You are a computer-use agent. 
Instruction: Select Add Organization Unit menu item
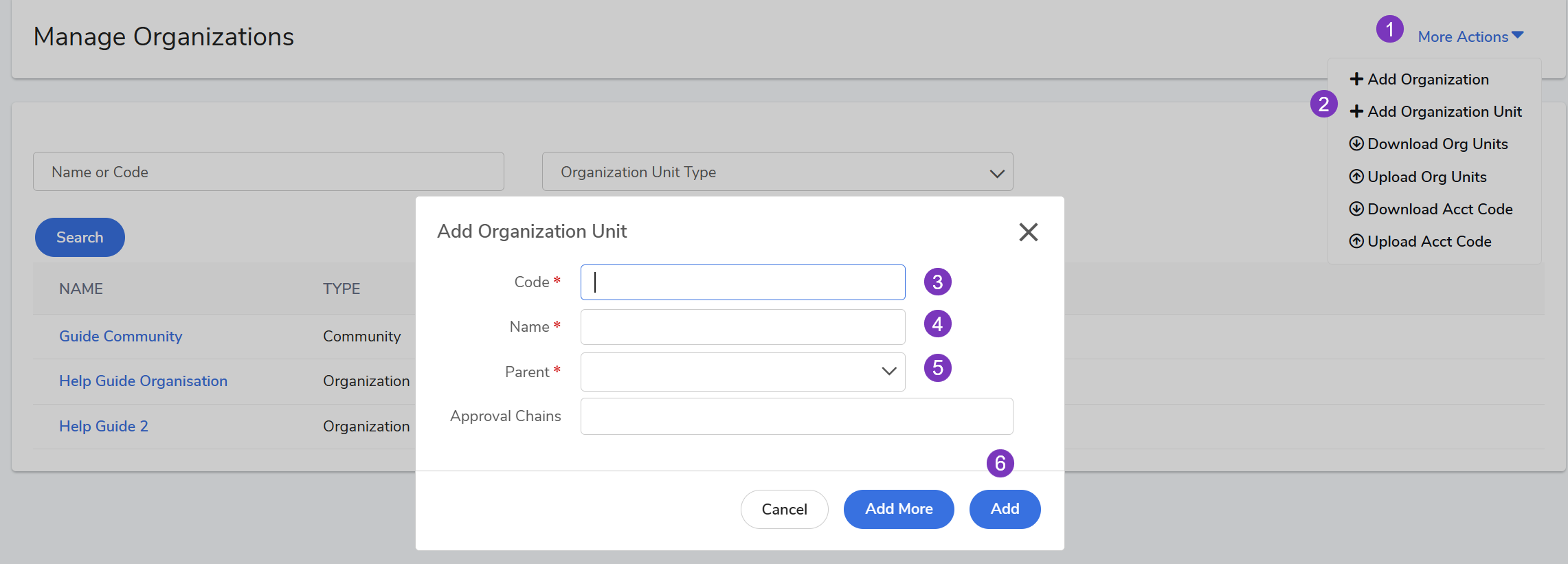point(1444,112)
